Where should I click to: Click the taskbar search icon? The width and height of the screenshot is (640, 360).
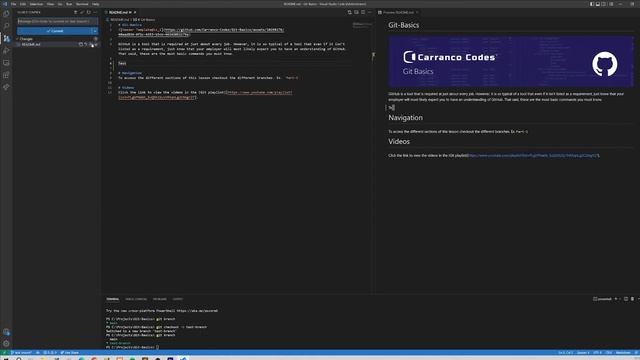click(x=18, y=358)
